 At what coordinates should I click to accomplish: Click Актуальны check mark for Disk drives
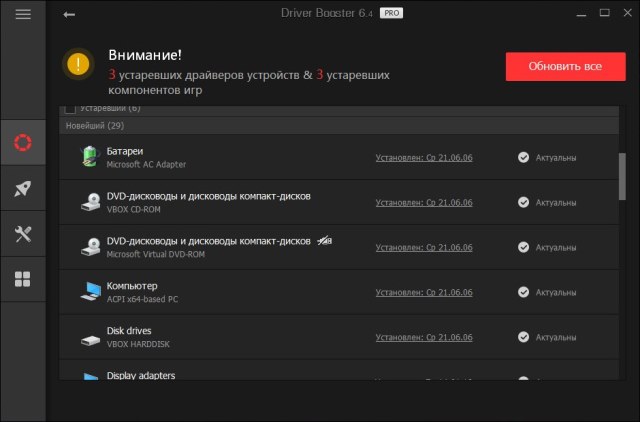(x=523, y=337)
